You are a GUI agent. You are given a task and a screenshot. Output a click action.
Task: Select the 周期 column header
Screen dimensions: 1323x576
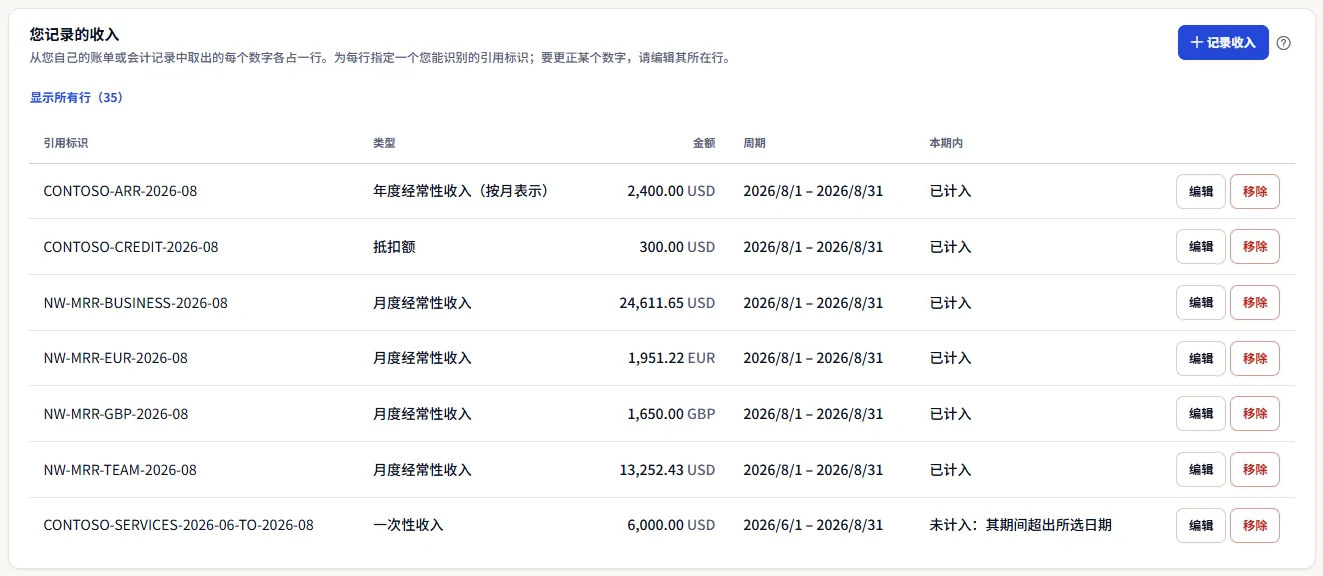pos(755,143)
